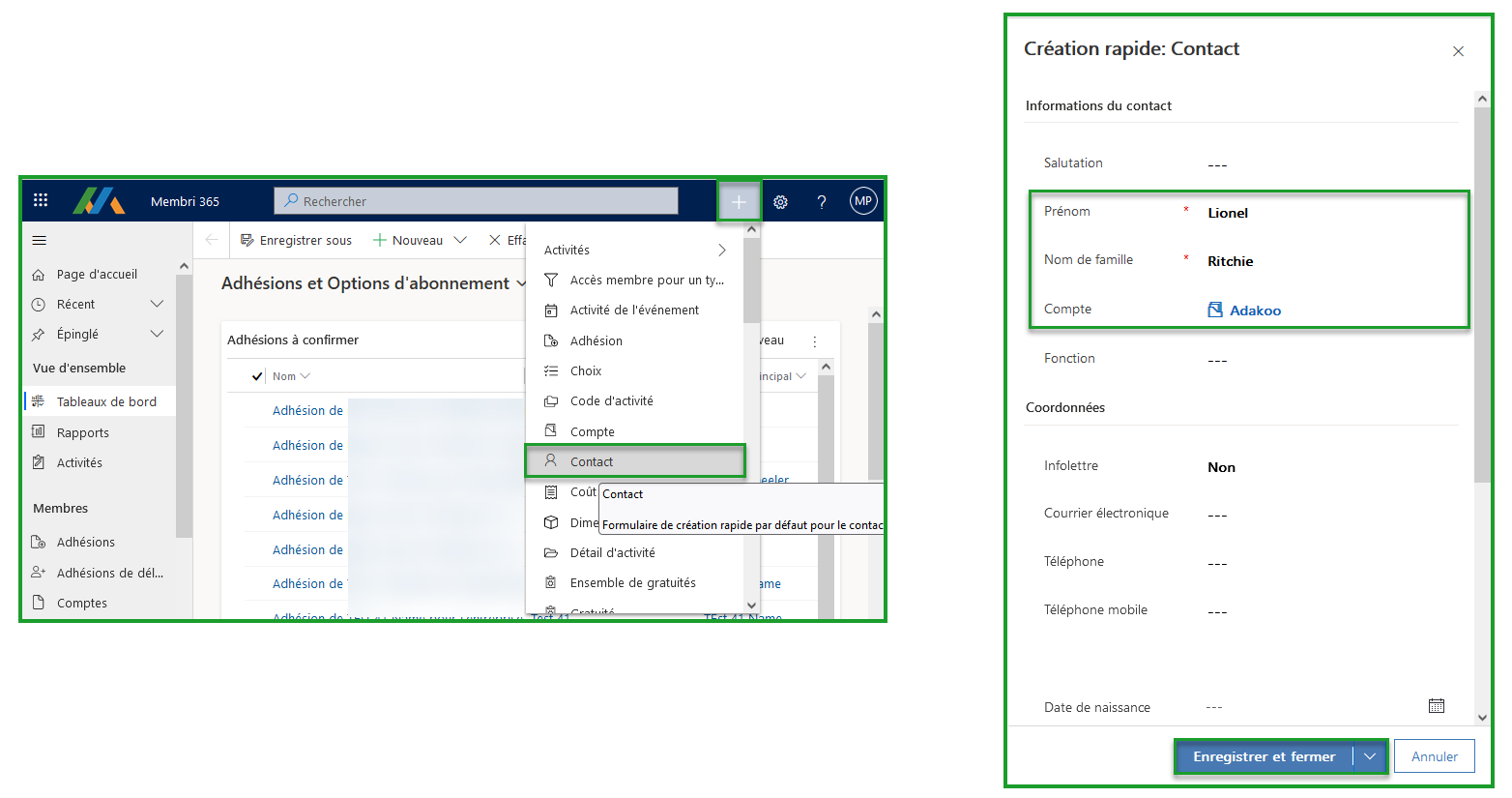Open the app launcher waffle icon

click(x=41, y=200)
